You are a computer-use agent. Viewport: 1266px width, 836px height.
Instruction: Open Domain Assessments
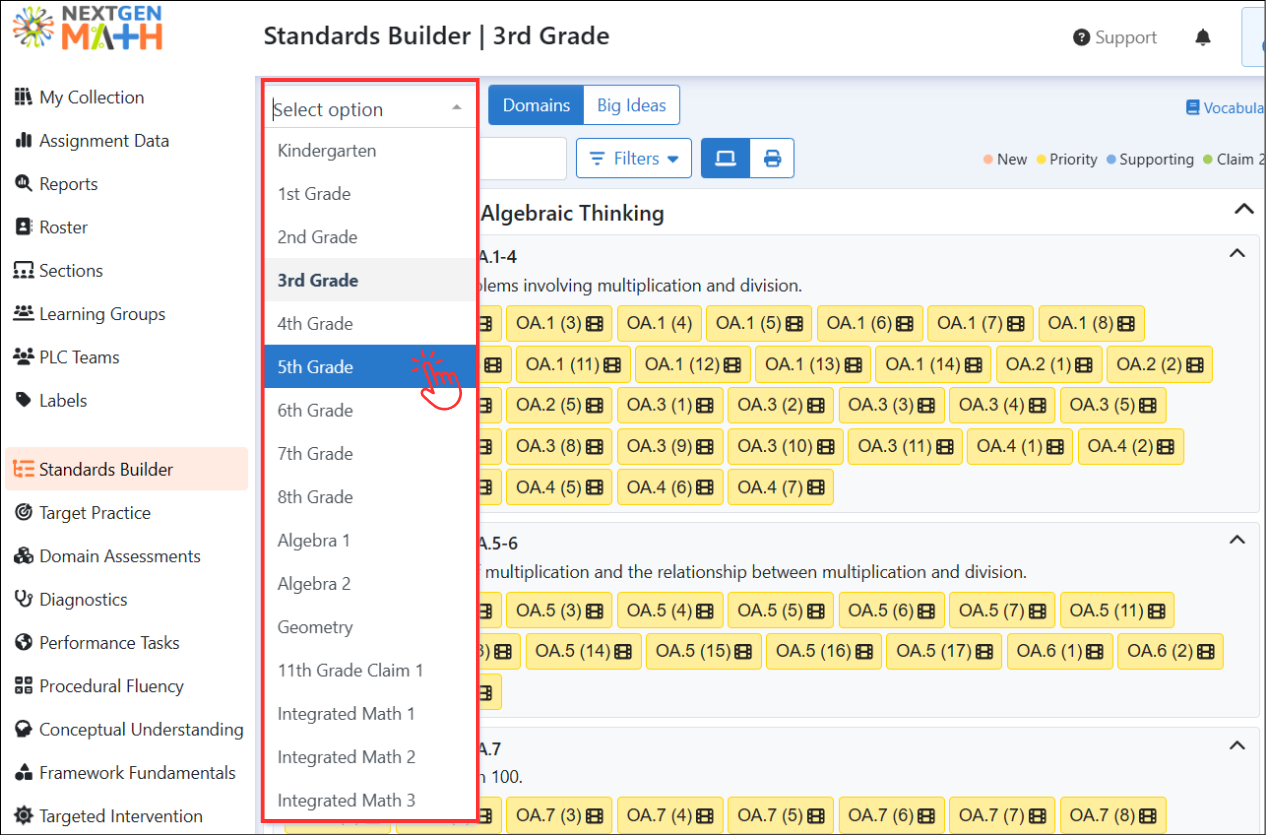pyautogui.click(x=108, y=556)
